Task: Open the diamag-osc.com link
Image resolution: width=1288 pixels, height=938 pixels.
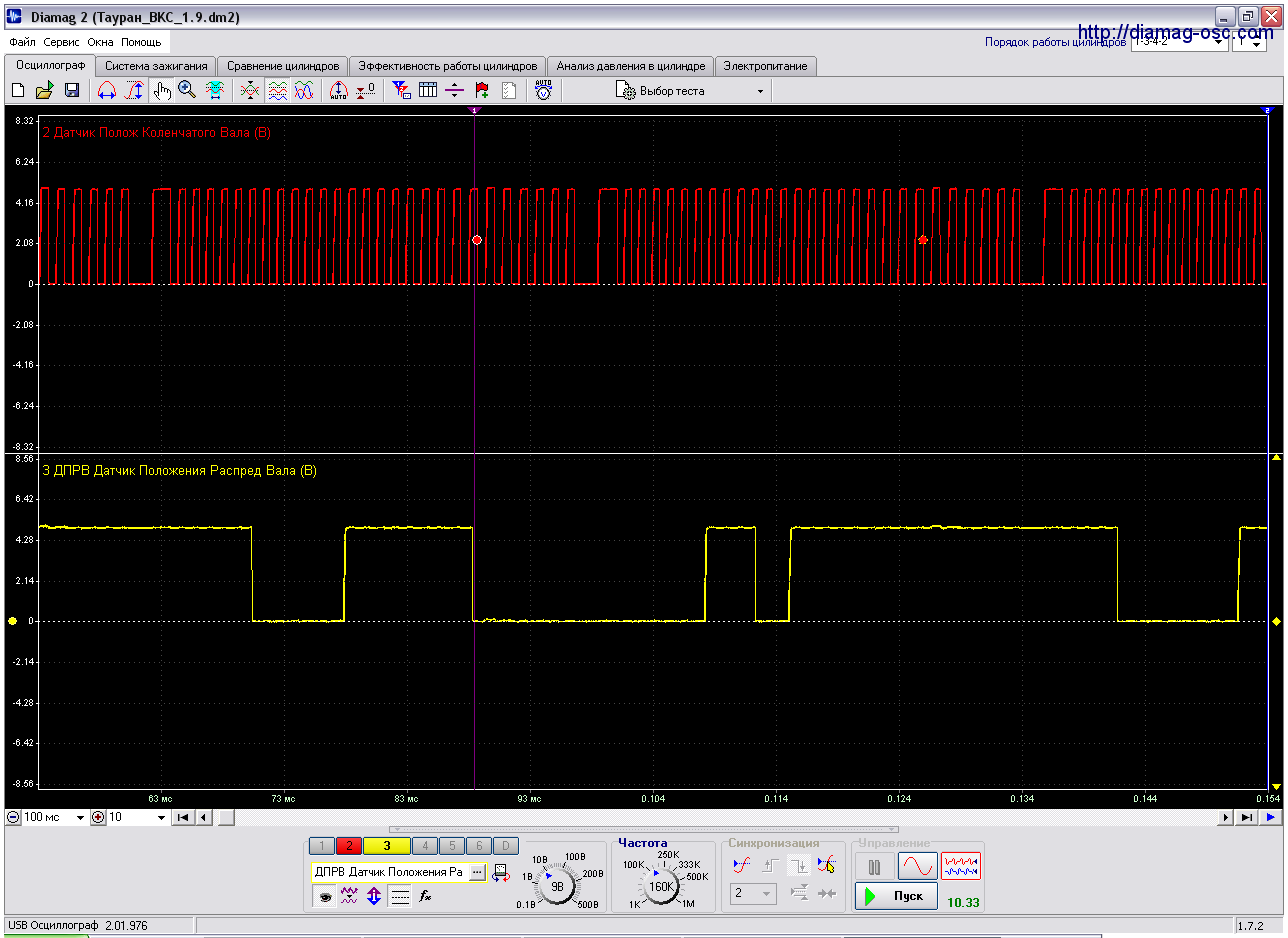Action: 1176,33
